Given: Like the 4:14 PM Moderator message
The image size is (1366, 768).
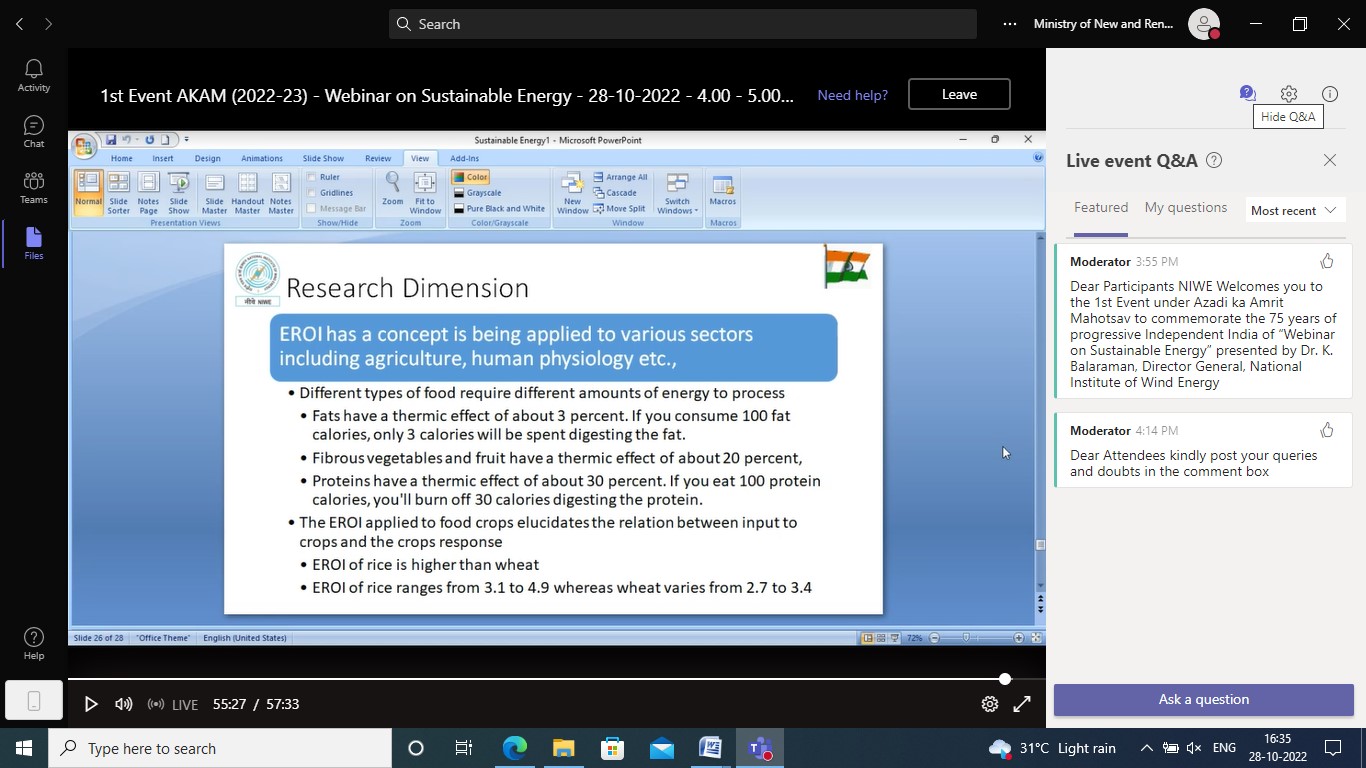Looking at the screenshot, I should pyautogui.click(x=1327, y=430).
